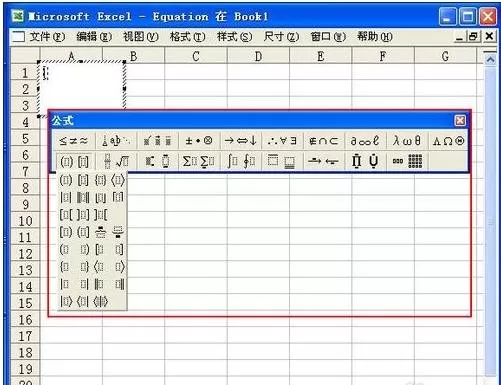The height and width of the screenshot is (385, 501).
Task: Open the set theory symbols palette (∉∩⊂)
Action: pos(324,141)
